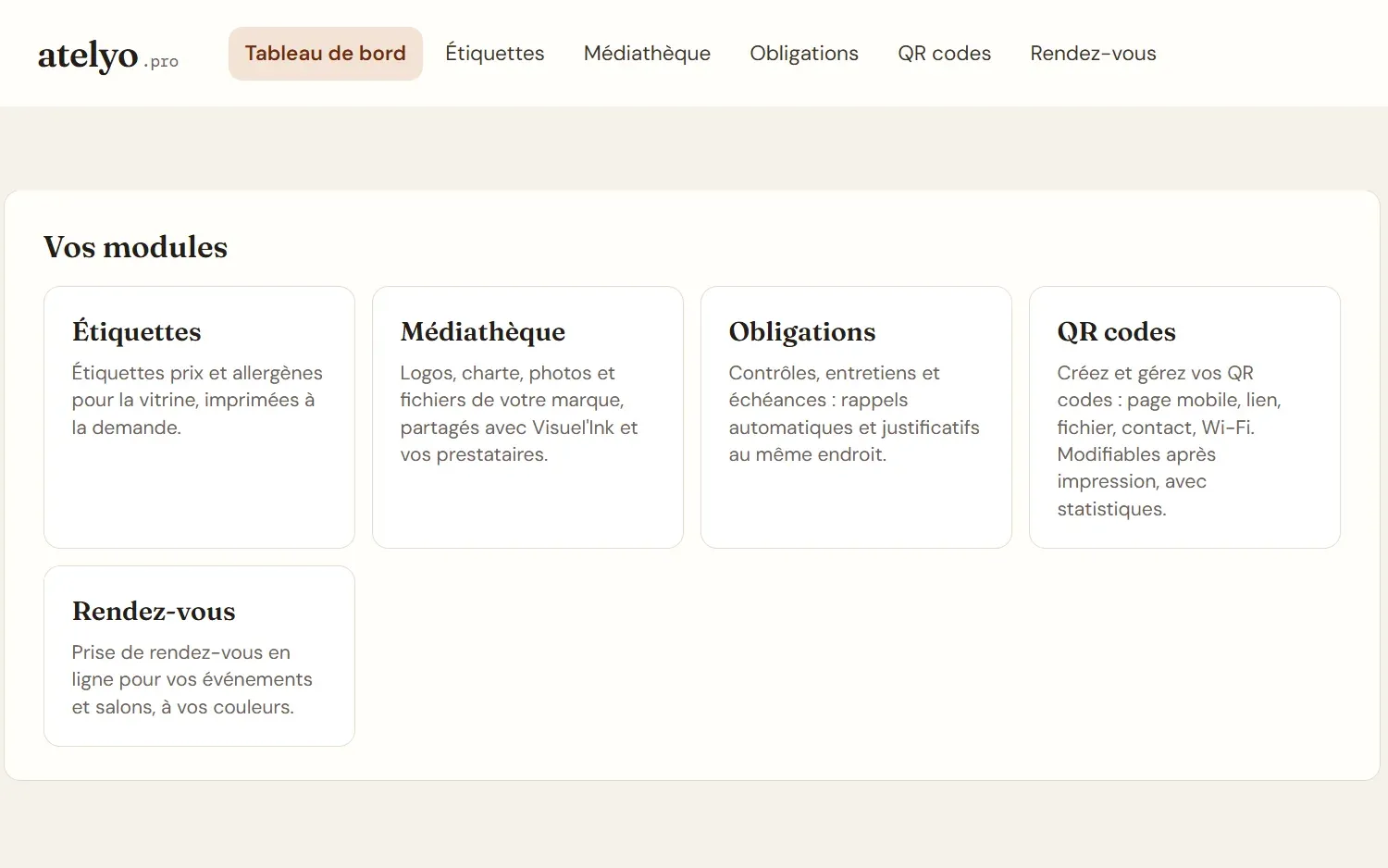The width and height of the screenshot is (1388, 868).
Task: Click text 'Logos, charte, photos et fichiers'
Action: click(508, 387)
